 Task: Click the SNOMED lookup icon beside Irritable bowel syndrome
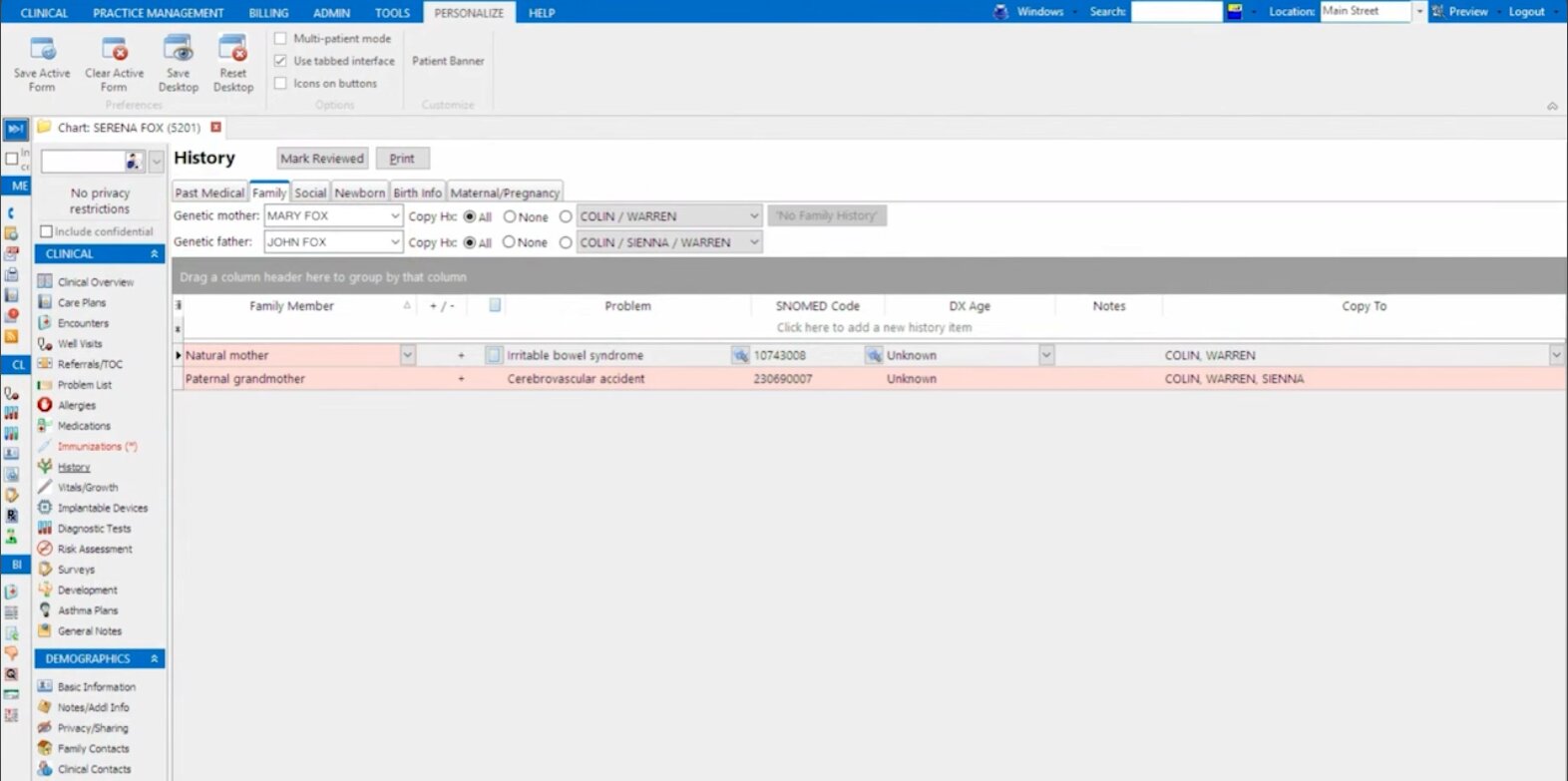[740, 355]
